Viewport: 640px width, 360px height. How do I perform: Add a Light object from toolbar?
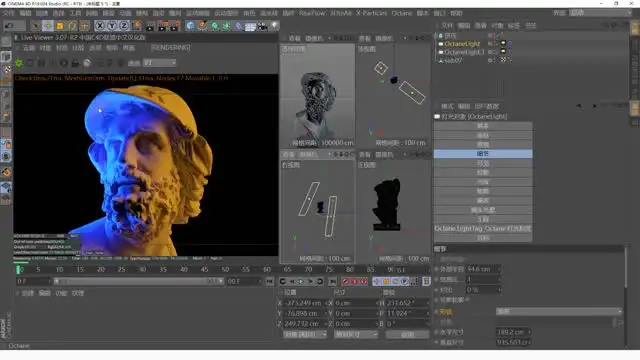(274, 26)
